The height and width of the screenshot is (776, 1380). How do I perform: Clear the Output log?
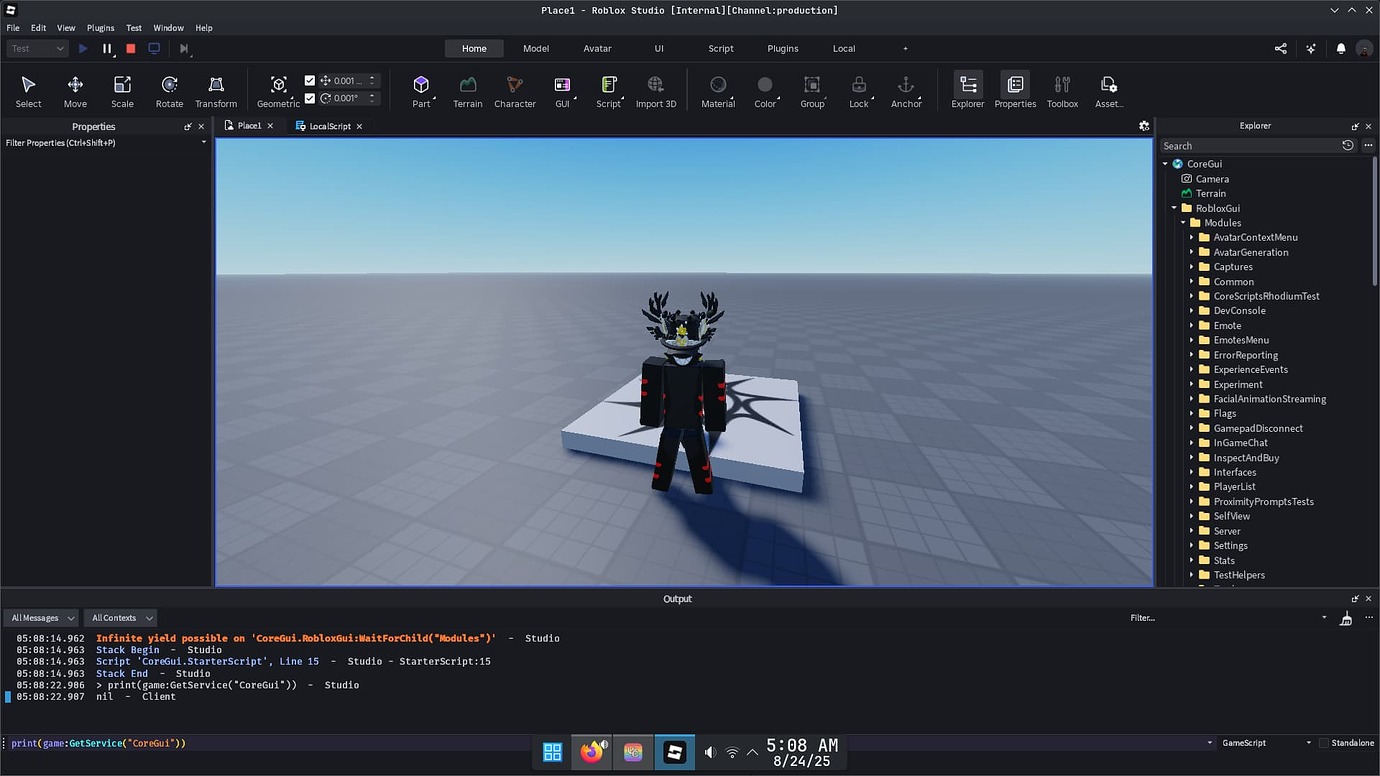pos(1346,618)
